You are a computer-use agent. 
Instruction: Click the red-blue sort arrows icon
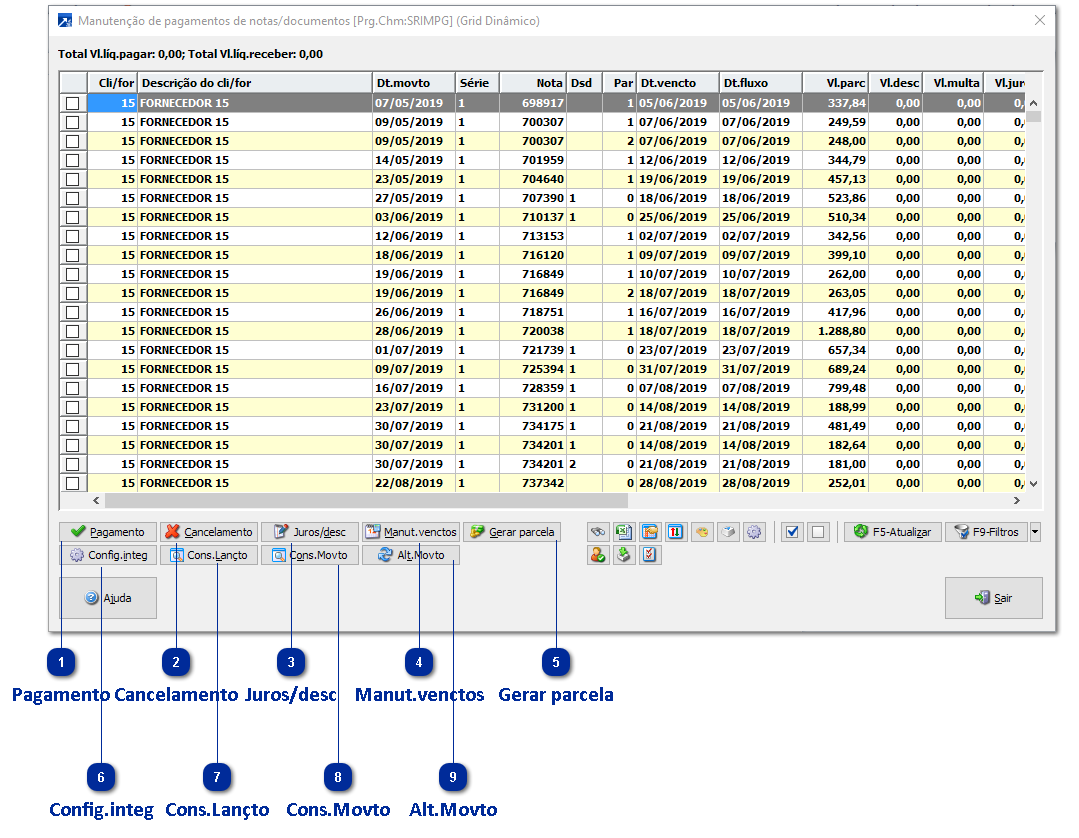click(675, 532)
